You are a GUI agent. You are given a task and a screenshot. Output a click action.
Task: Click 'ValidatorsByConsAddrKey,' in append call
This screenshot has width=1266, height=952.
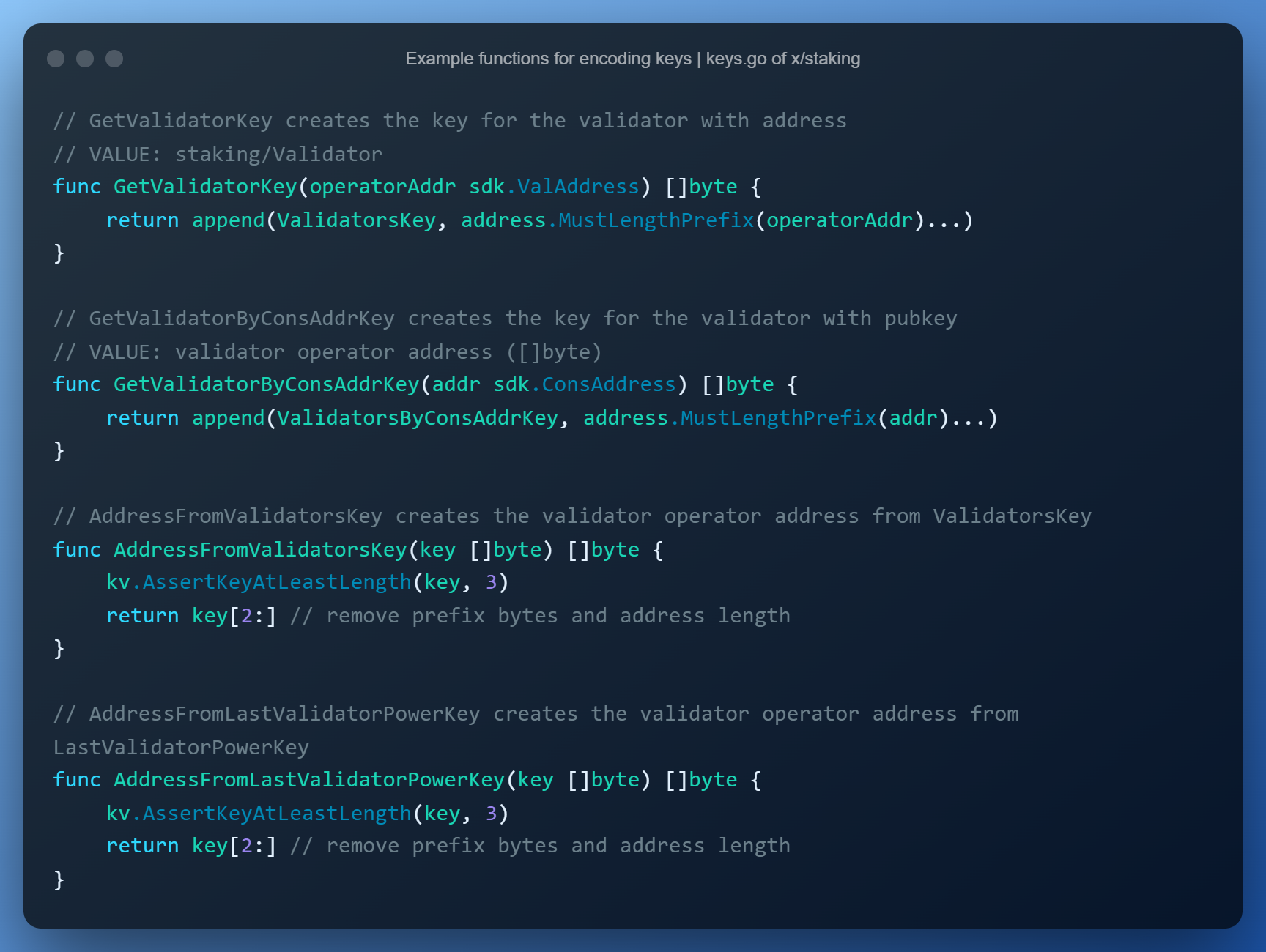tap(423, 418)
